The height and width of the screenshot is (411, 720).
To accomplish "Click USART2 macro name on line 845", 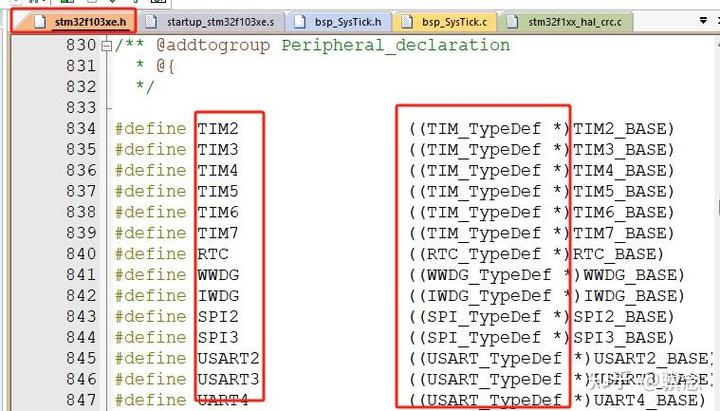I will (x=229, y=358).
